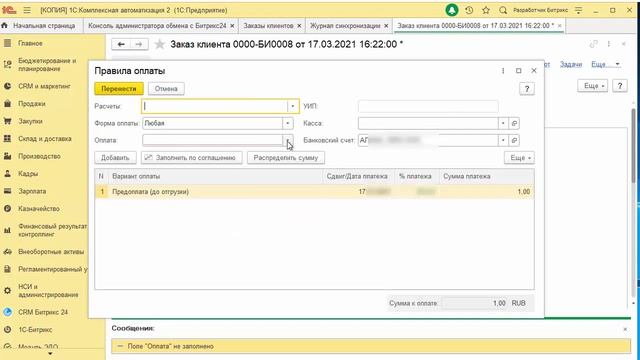Click the Перенести button
The height and width of the screenshot is (360, 640).
(x=119, y=89)
